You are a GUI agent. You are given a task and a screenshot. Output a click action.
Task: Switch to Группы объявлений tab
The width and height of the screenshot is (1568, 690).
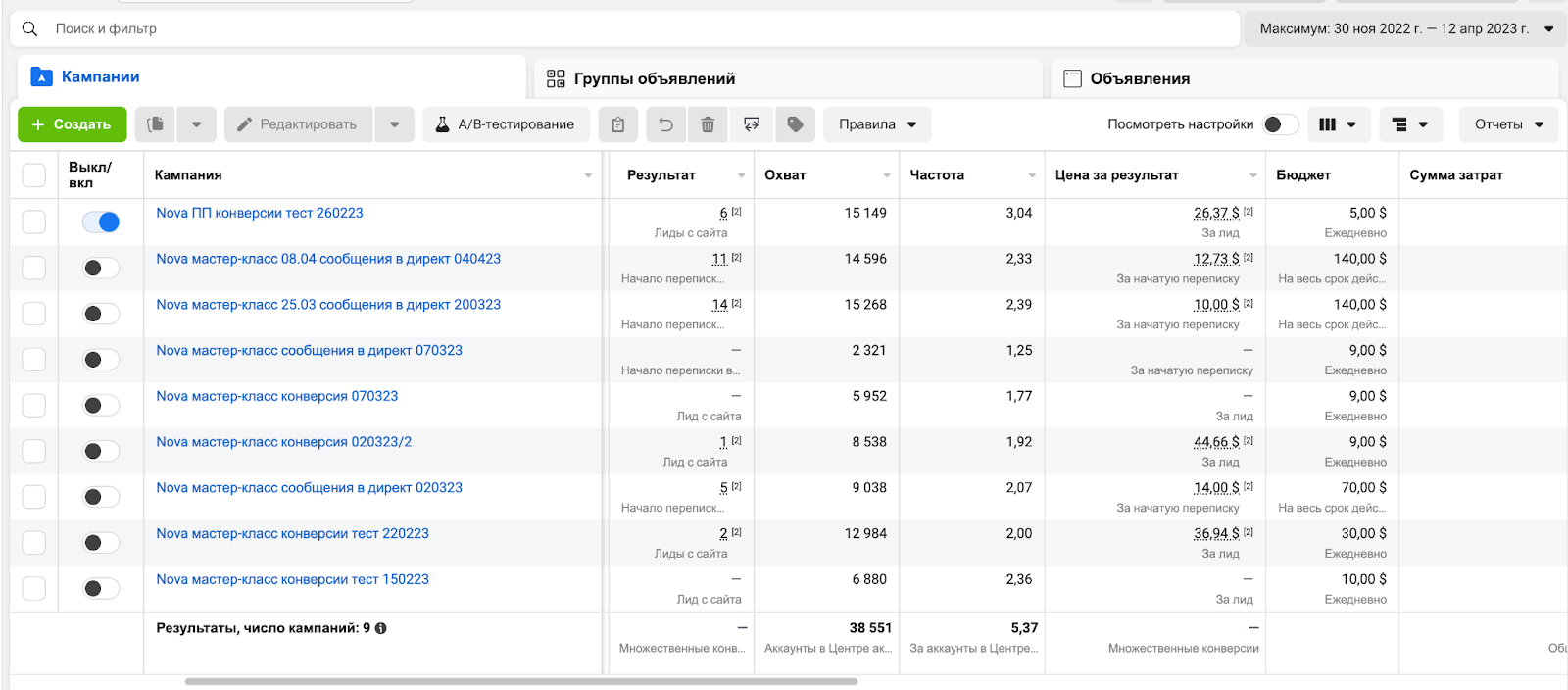(x=654, y=78)
